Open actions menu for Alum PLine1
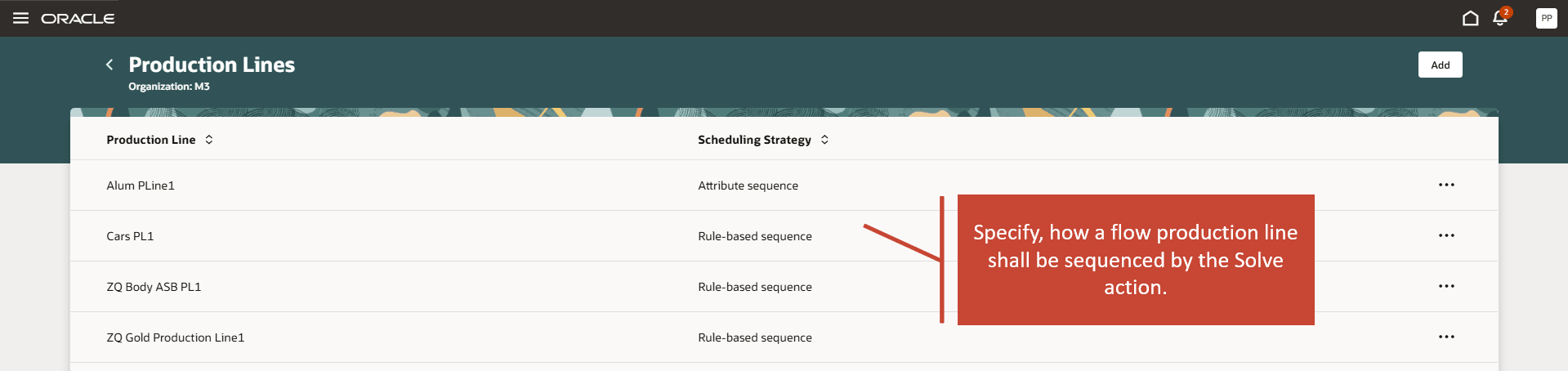This screenshot has width=1568, height=371. point(1446,185)
